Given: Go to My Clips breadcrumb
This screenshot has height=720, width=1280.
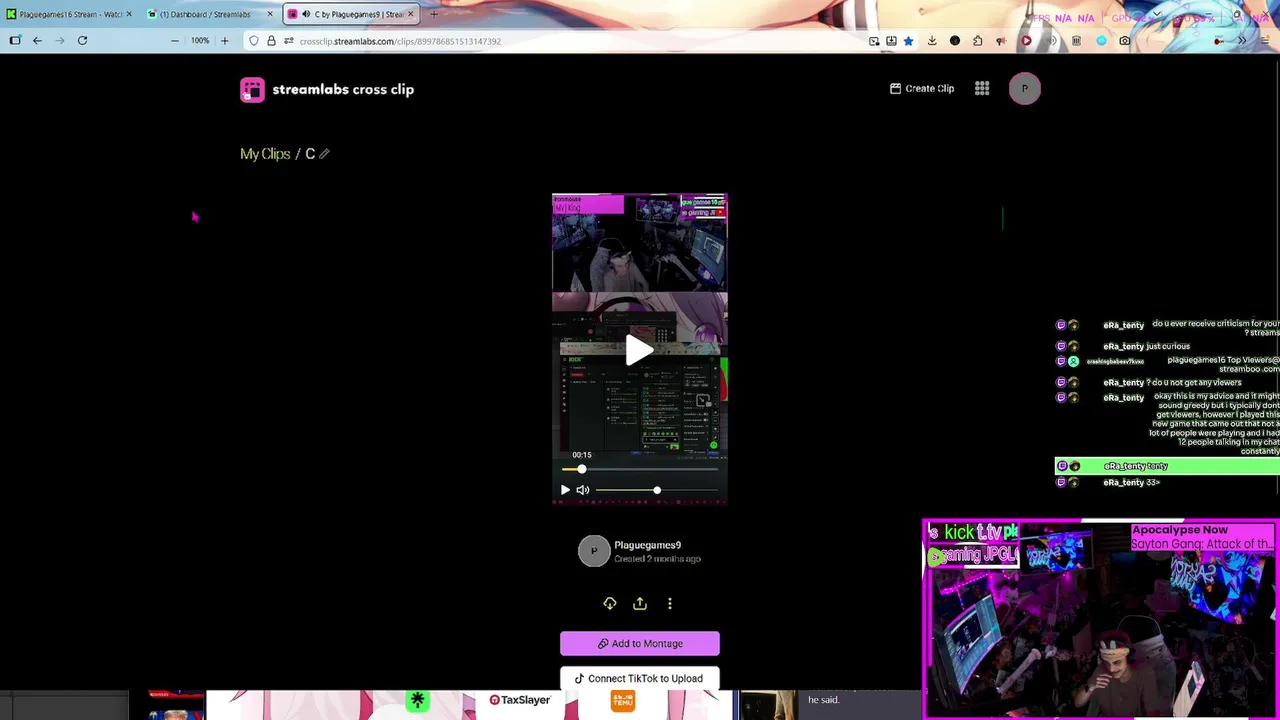Looking at the screenshot, I should point(265,154).
